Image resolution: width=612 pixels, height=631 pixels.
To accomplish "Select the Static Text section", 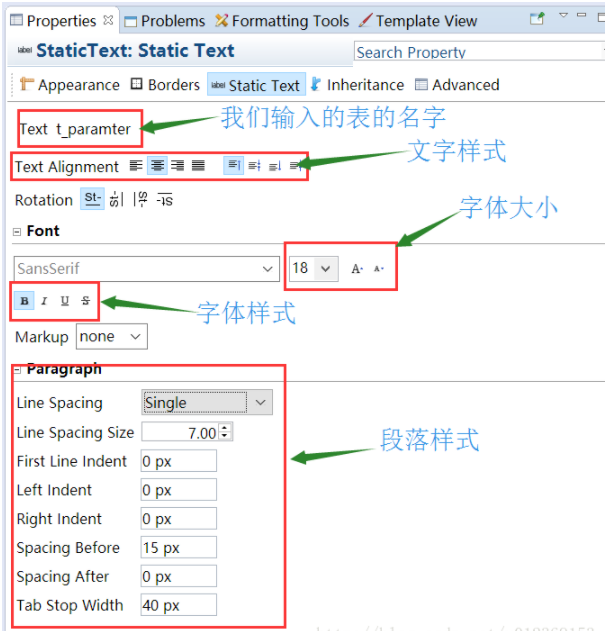I will coord(256,85).
